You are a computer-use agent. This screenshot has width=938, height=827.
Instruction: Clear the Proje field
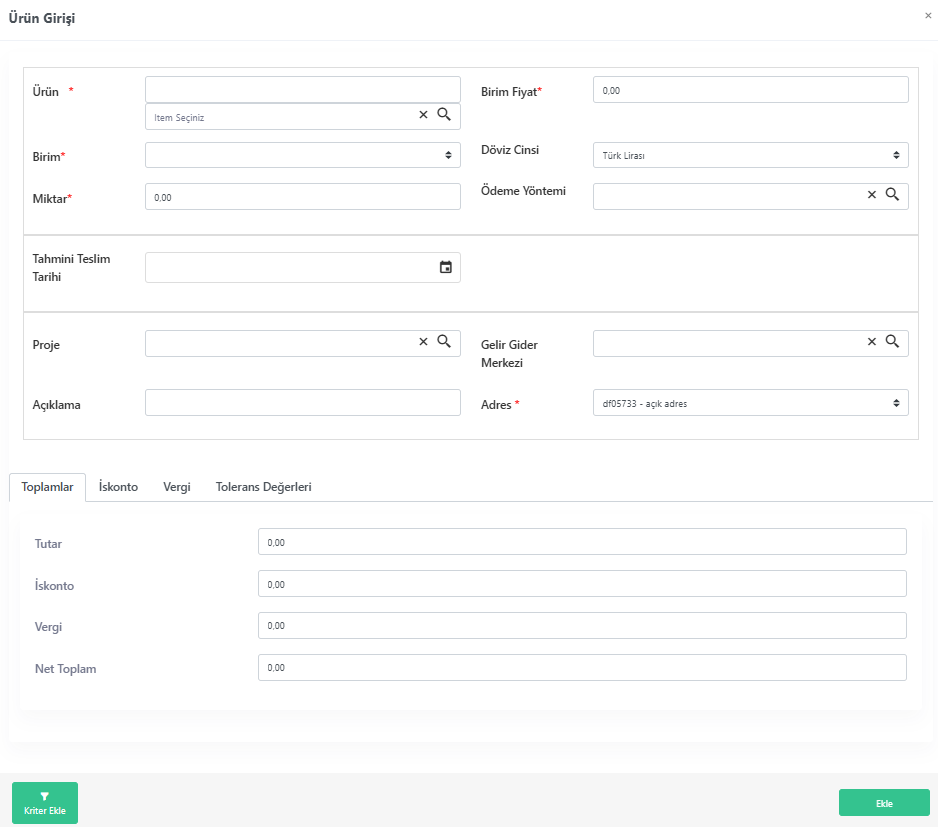pos(424,341)
